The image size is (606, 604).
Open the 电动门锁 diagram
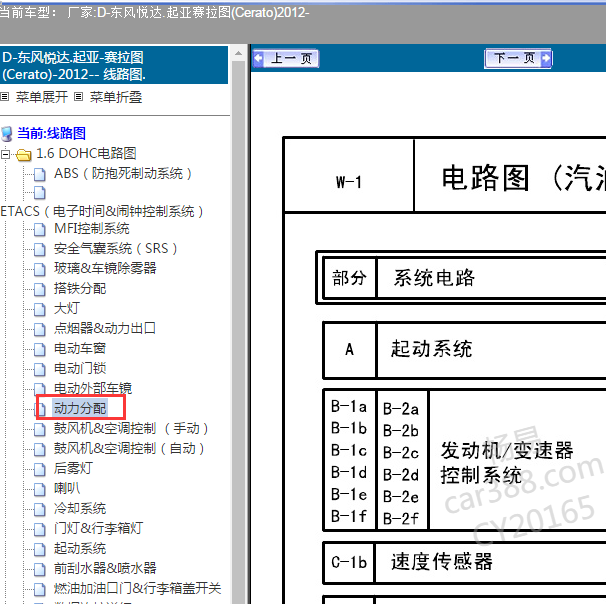(80, 368)
